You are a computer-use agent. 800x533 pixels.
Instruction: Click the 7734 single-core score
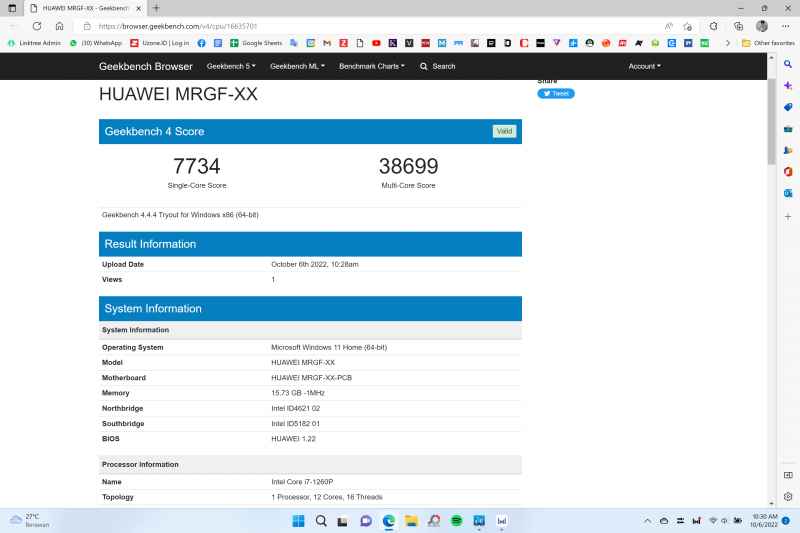[196, 166]
